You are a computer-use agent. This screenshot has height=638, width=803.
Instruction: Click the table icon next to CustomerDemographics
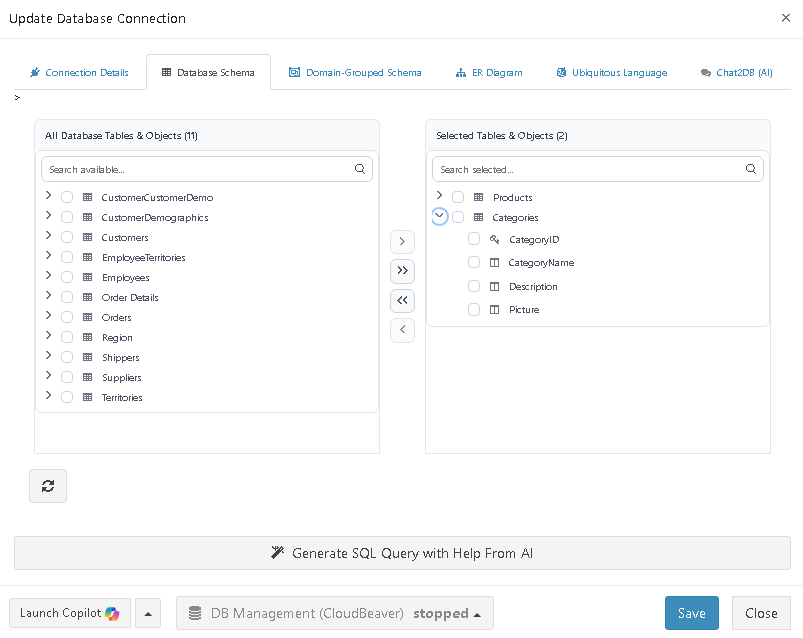click(88, 217)
